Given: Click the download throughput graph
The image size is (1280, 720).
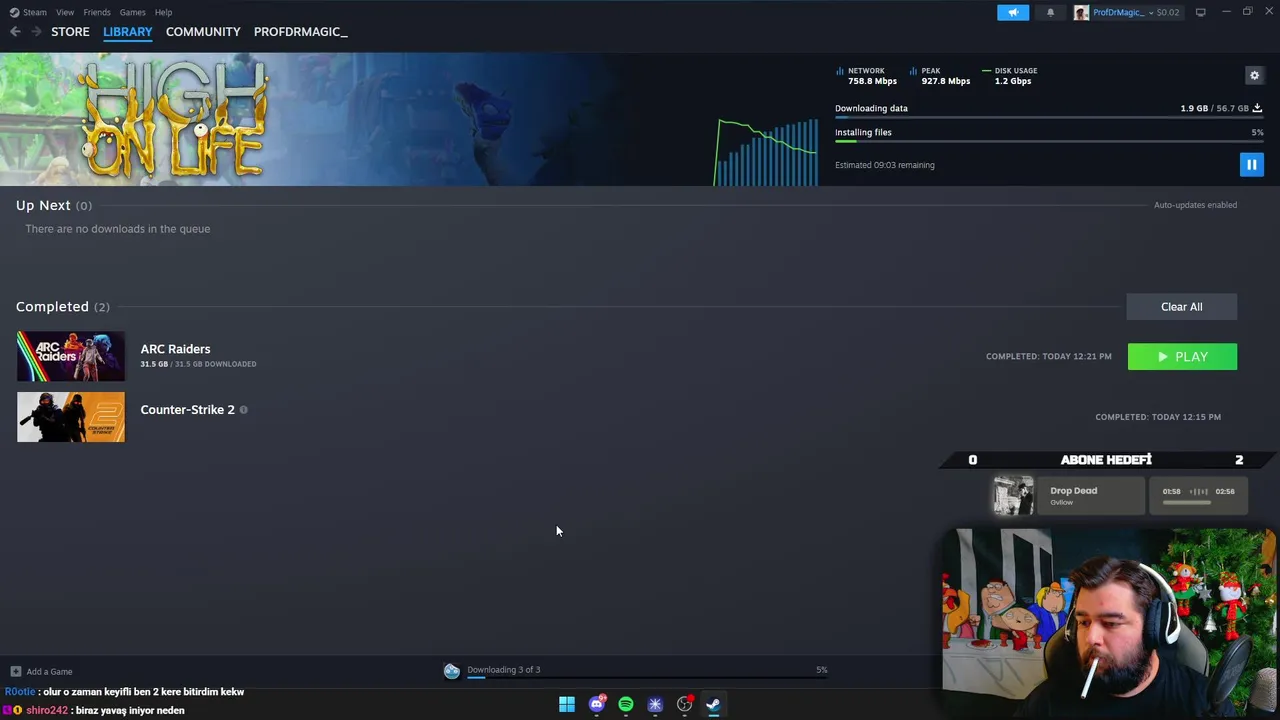Looking at the screenshot, I should point(766,152).
